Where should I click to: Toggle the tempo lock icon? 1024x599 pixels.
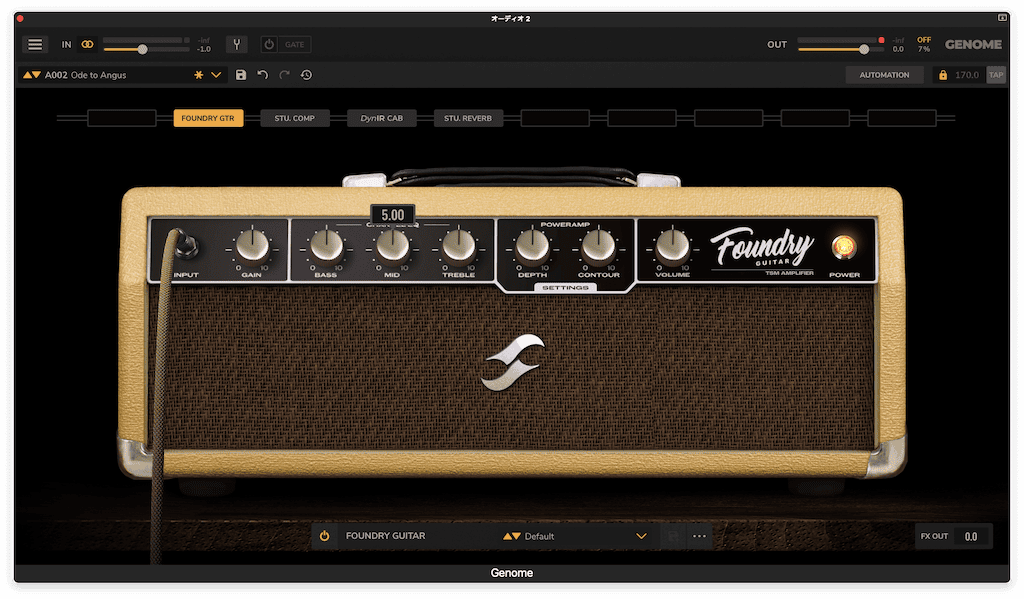coord(942,75)
